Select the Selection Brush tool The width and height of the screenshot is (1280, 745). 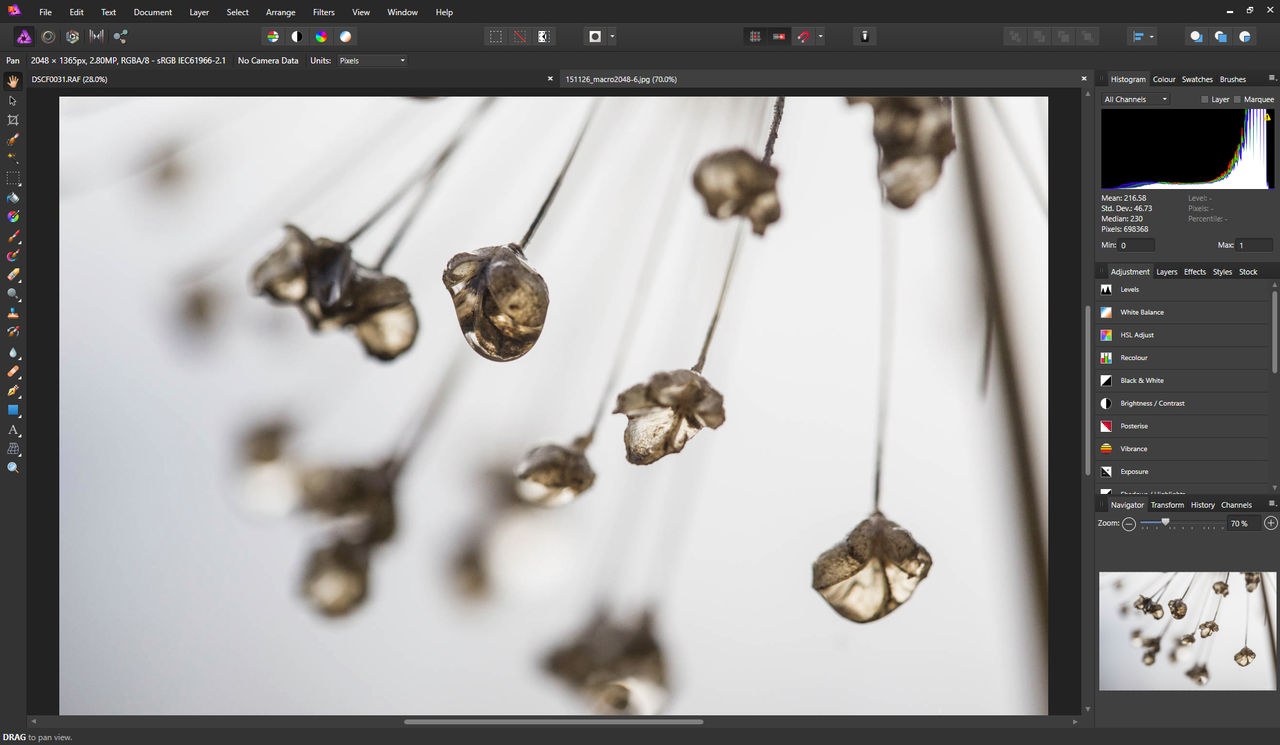[x=13, y=139]
